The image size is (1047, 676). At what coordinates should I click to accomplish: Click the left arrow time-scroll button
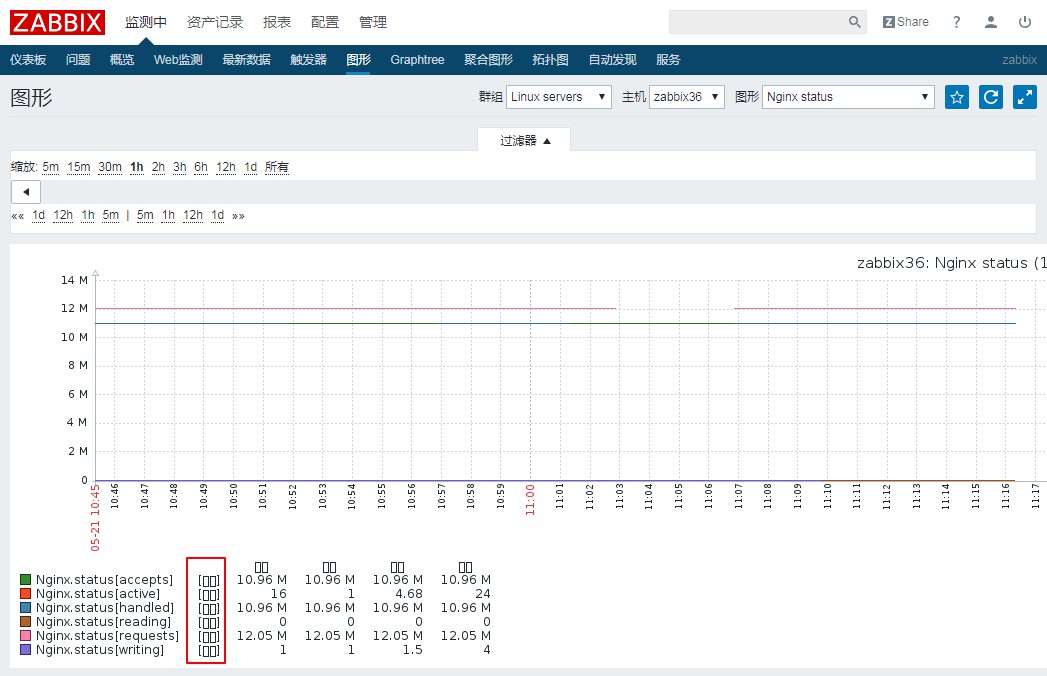tap(26, 191)
